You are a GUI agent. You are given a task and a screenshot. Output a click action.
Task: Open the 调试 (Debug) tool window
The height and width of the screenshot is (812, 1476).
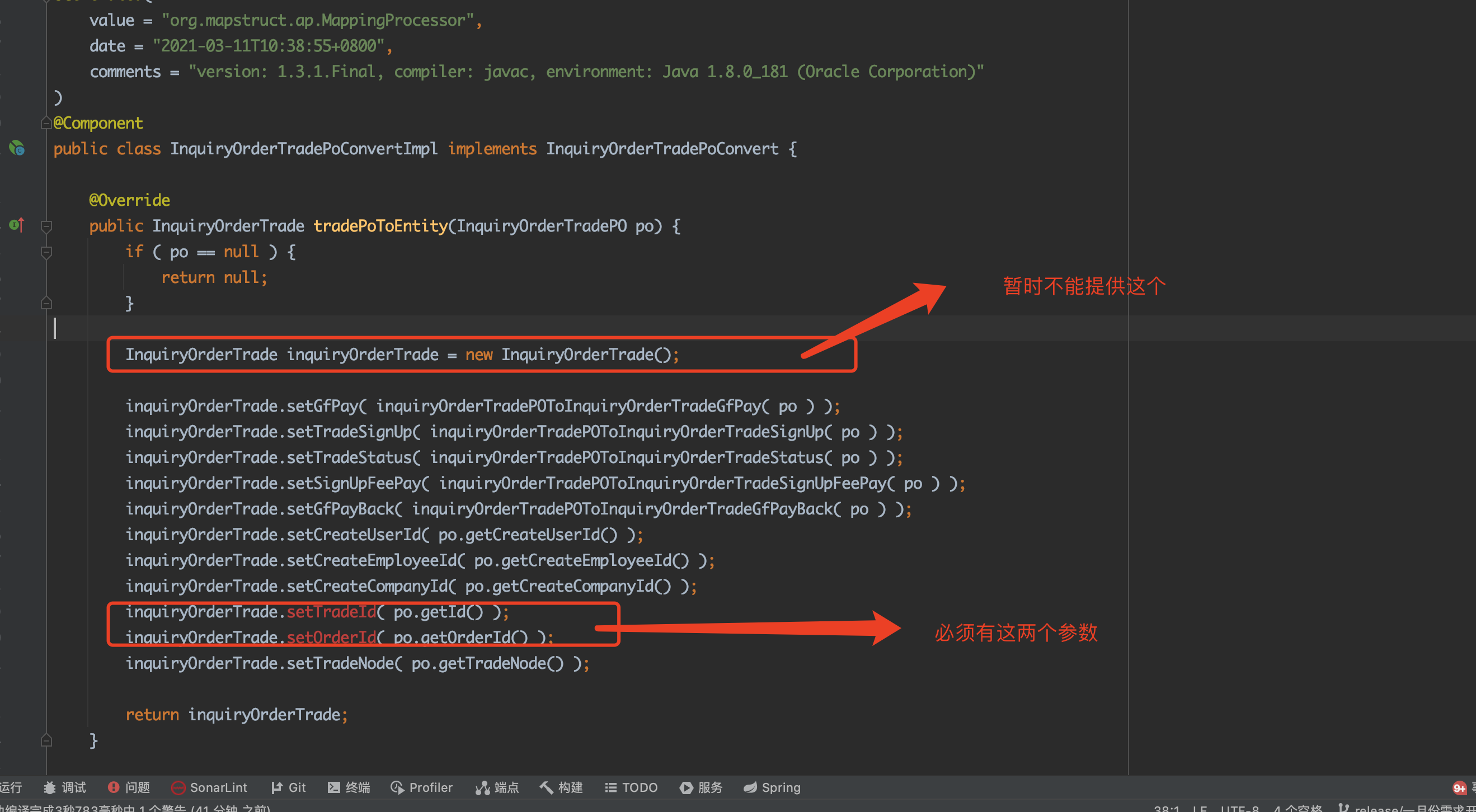coord(65,787)
